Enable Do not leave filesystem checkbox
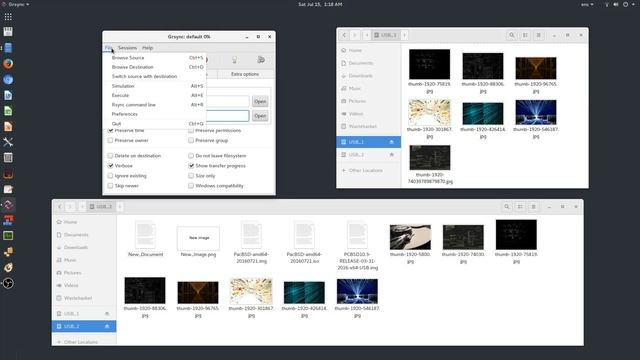 click(x=191, y=156)
